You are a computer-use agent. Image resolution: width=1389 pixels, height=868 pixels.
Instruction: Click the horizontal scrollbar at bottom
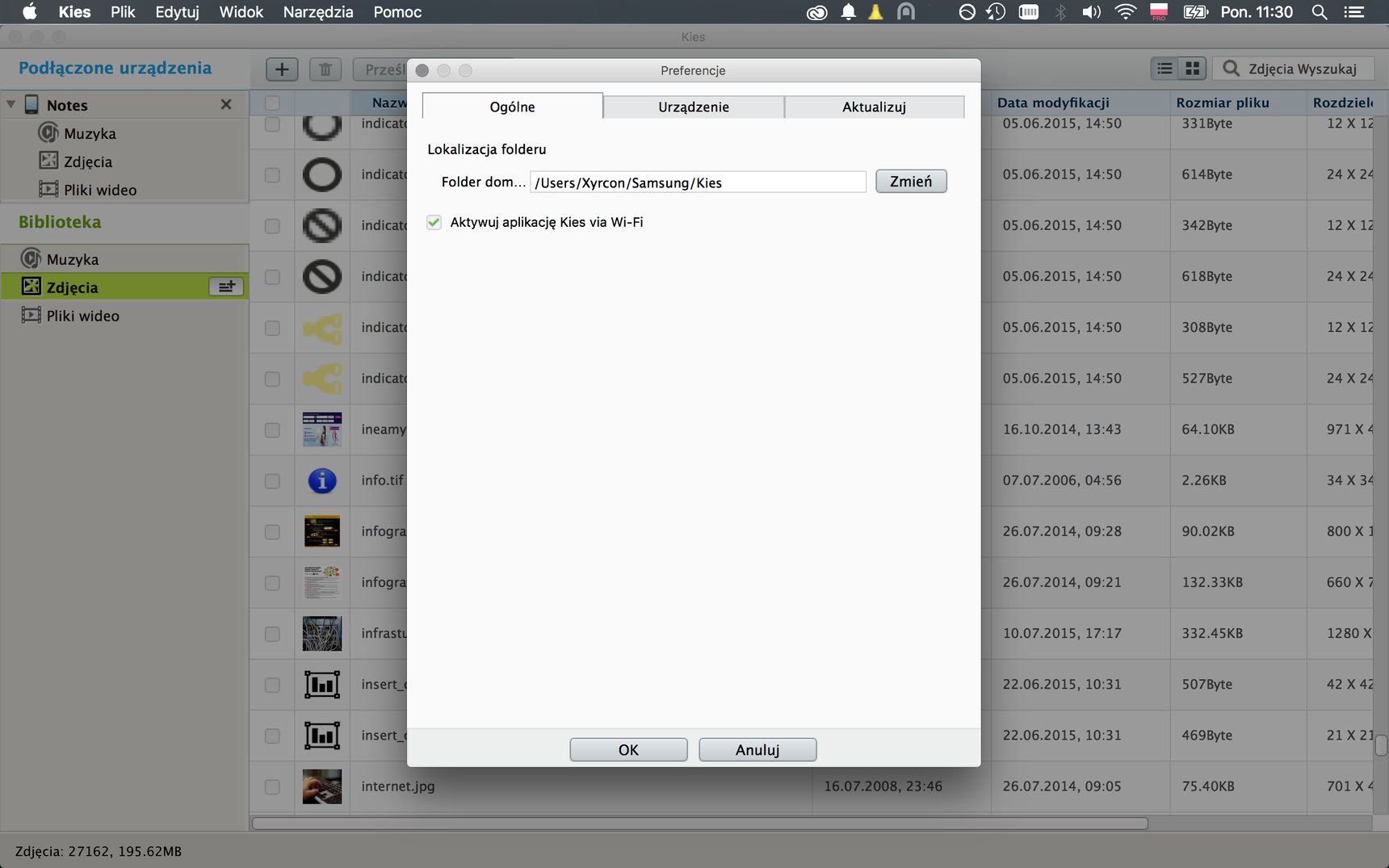(x=699, y=823)
